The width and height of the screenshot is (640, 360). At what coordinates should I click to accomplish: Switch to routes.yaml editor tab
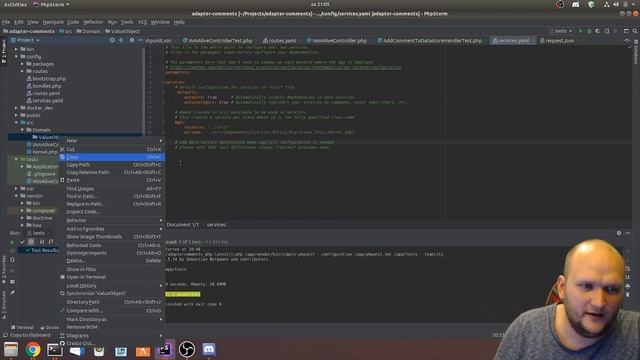click(280, 41)
